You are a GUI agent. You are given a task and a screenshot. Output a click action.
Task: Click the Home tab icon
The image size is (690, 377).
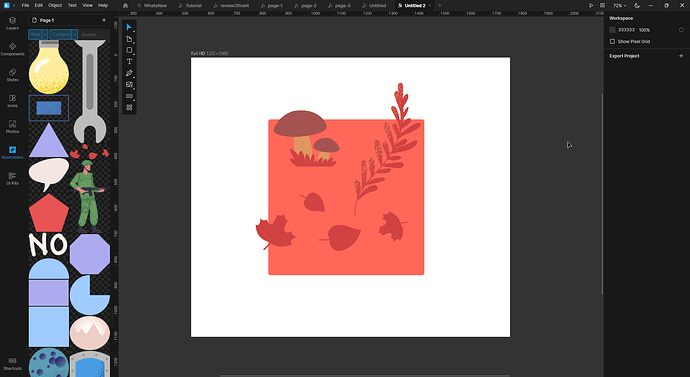(125, 6)
